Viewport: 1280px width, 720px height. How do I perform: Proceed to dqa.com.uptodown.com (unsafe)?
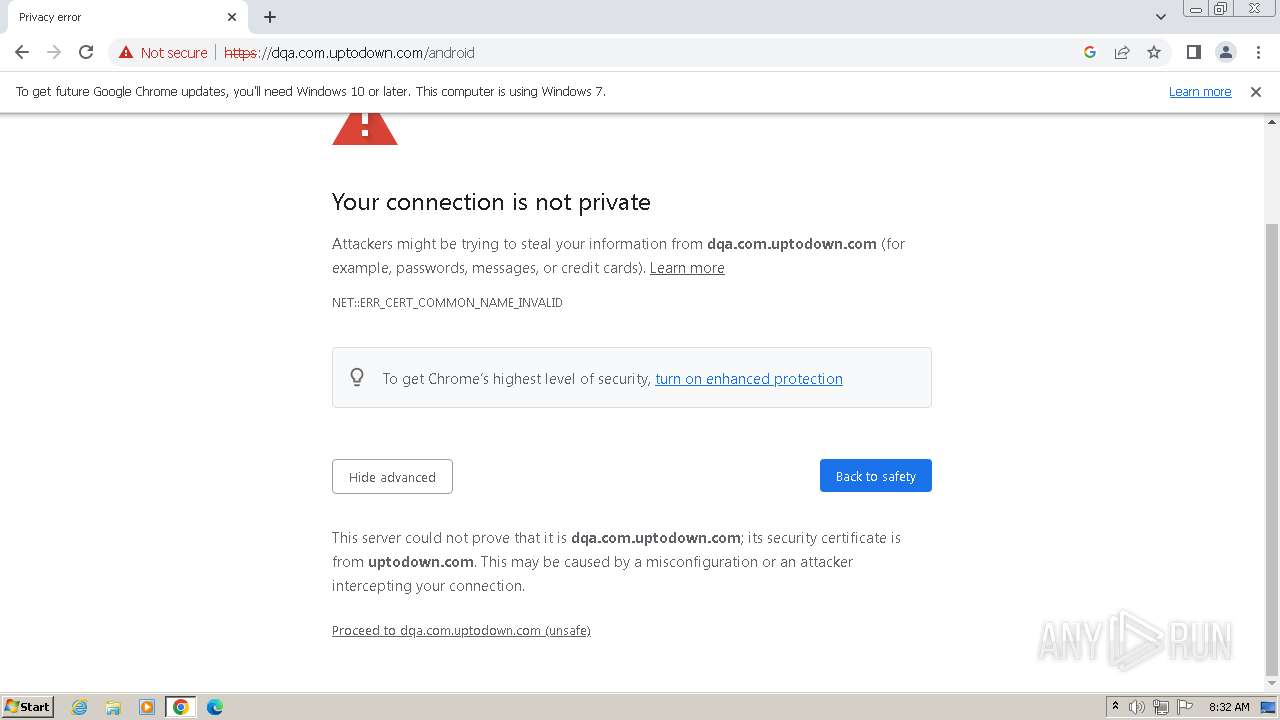click(461, 631)
